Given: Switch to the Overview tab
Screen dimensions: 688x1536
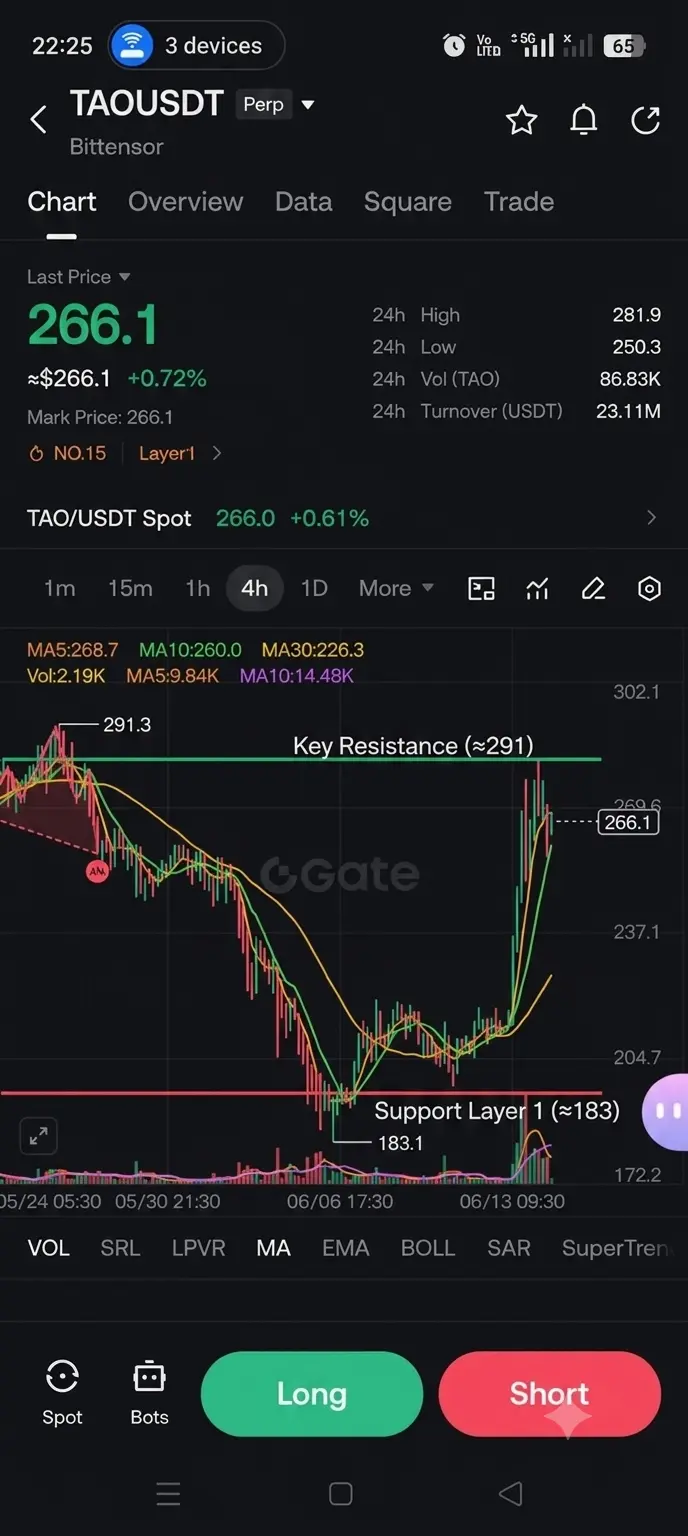Looking at the screenshot, I should 186,202.
